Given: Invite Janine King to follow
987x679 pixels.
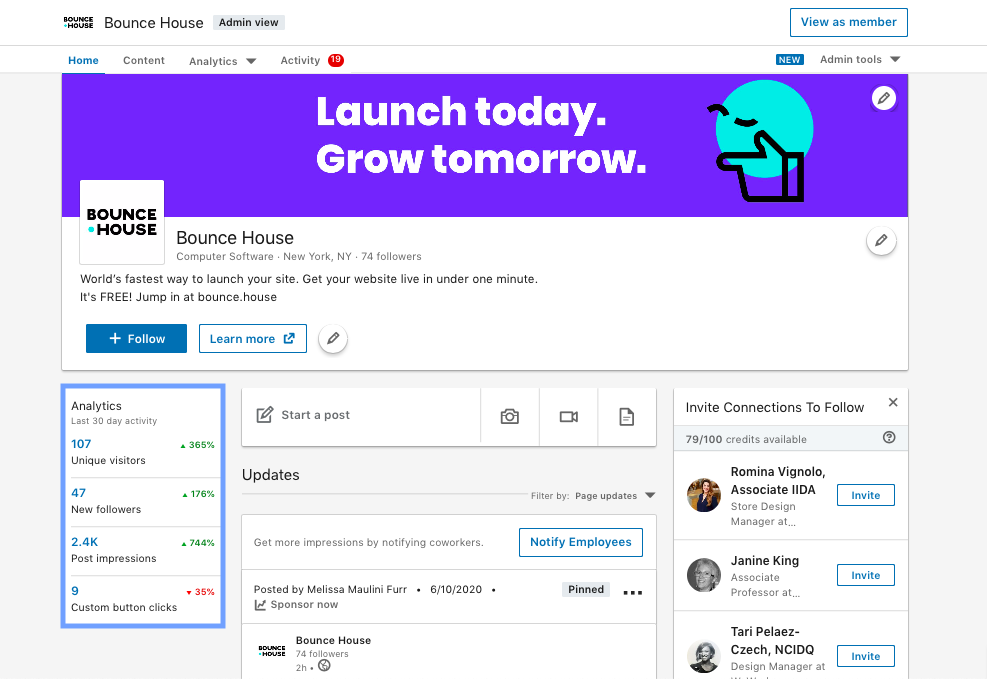Looking at the screenshot, I should 866,575.
